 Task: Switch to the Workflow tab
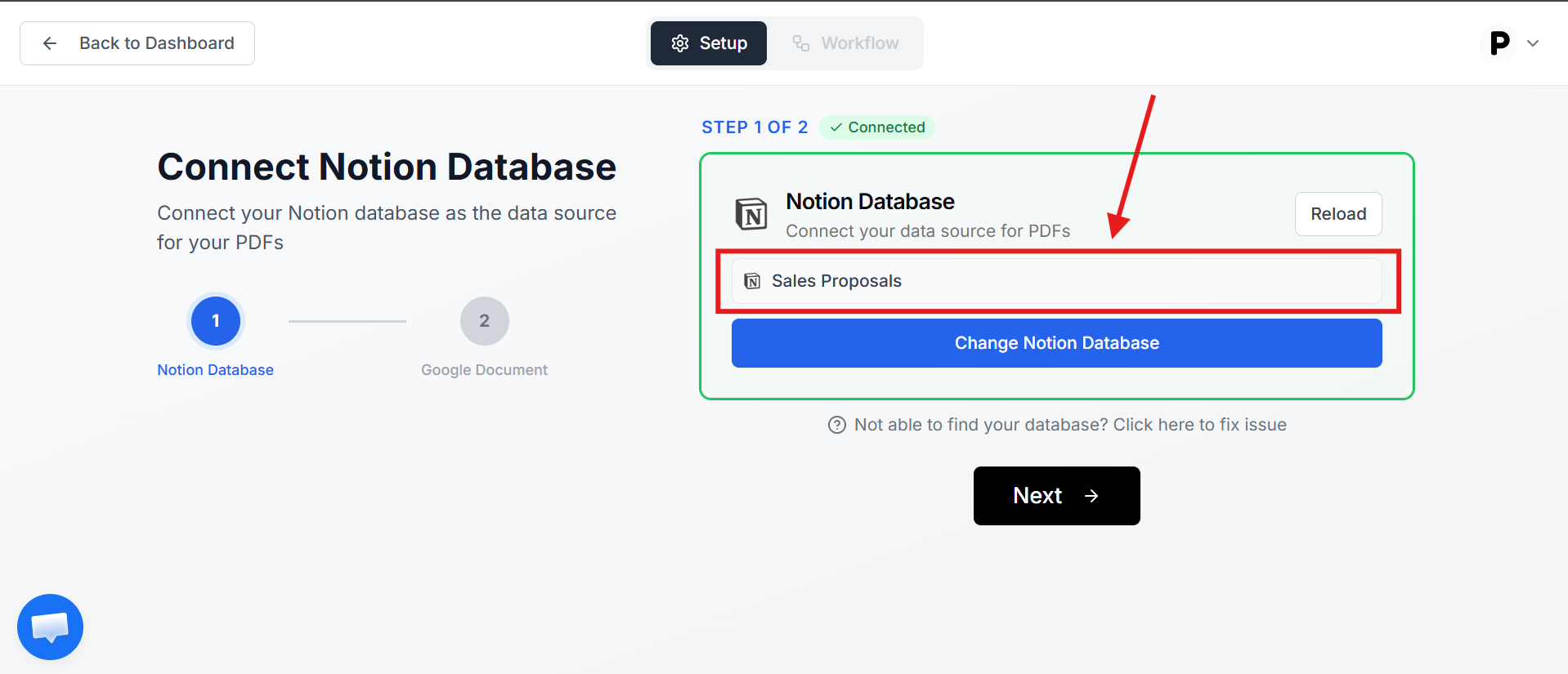(x=845, y=43)
